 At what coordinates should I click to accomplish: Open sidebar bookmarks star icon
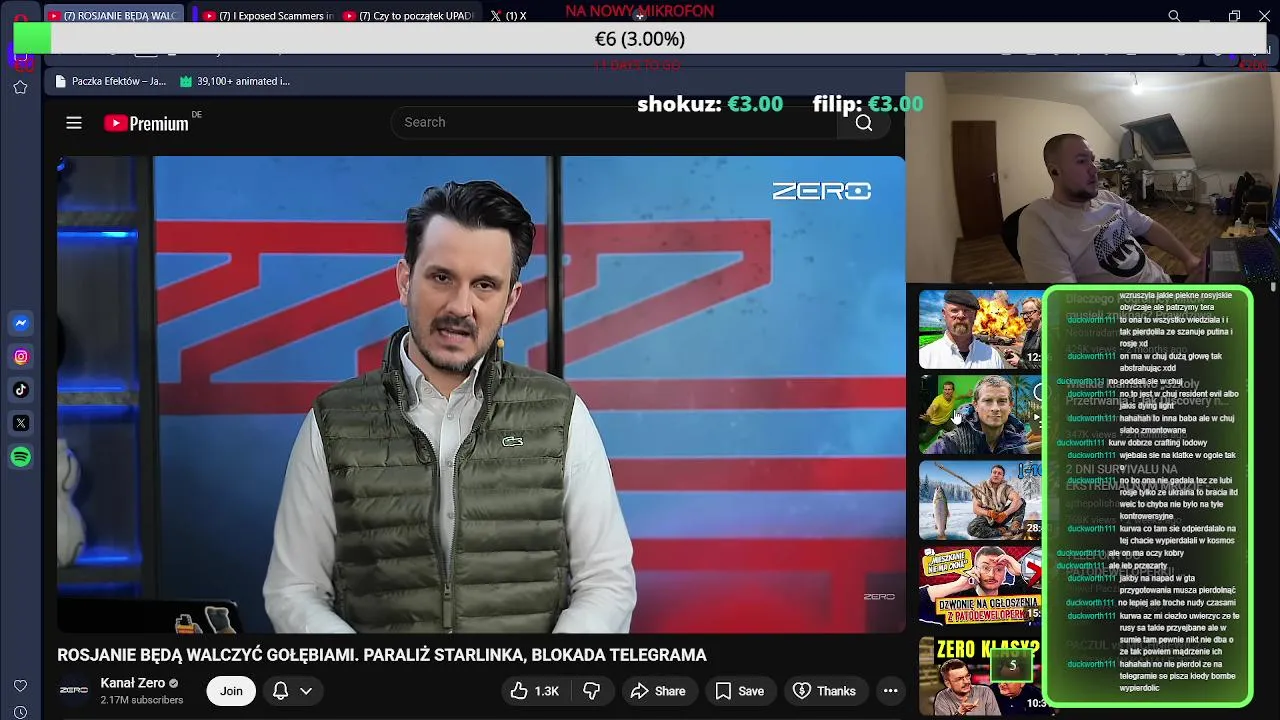pyautogui.click(x=20, y=87)
